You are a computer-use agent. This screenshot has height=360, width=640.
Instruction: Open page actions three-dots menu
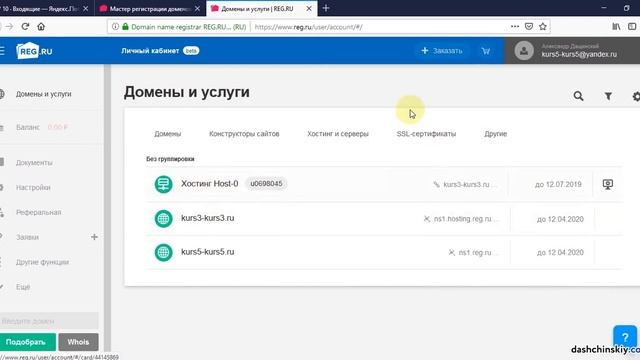[515, 27]
